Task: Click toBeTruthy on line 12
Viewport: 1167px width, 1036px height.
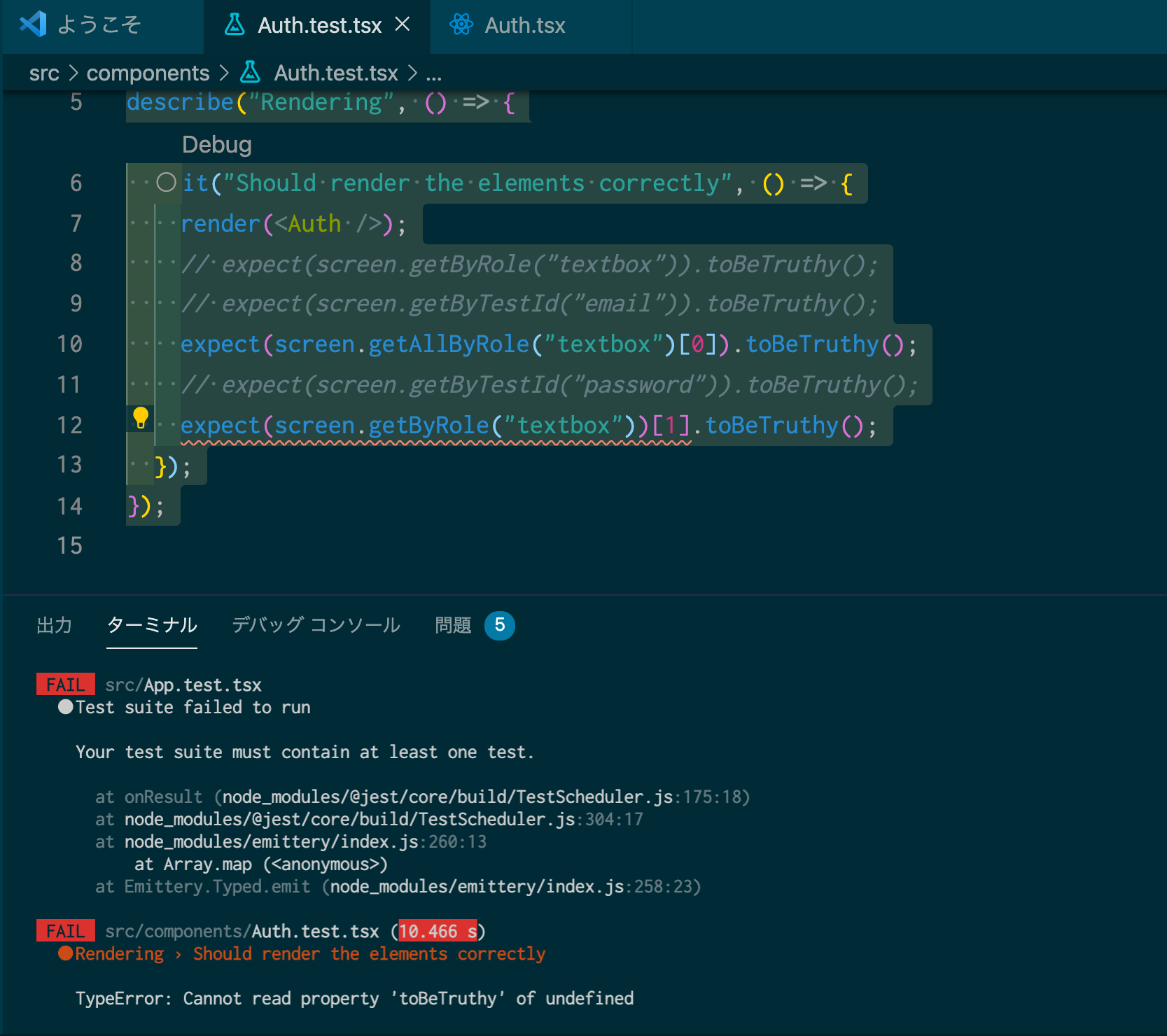Action: pyautogui.click(x=771, y=426)
